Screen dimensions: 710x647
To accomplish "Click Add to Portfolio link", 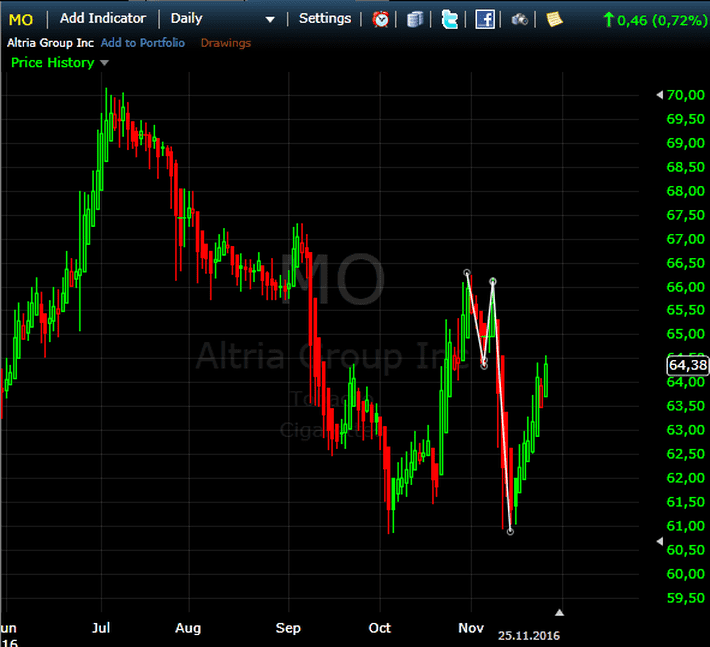I will (x=143, y=43).
